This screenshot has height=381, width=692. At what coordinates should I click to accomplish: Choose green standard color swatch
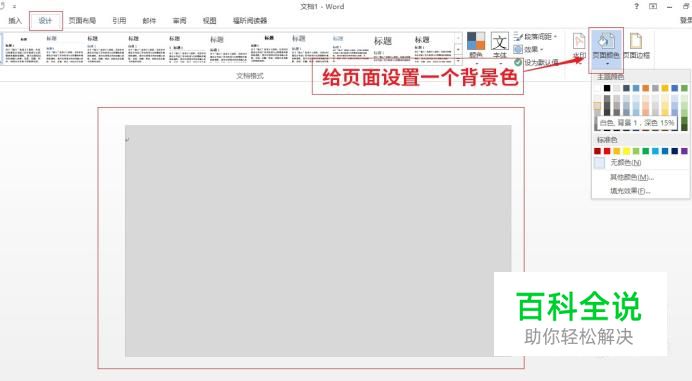(646, 151)
